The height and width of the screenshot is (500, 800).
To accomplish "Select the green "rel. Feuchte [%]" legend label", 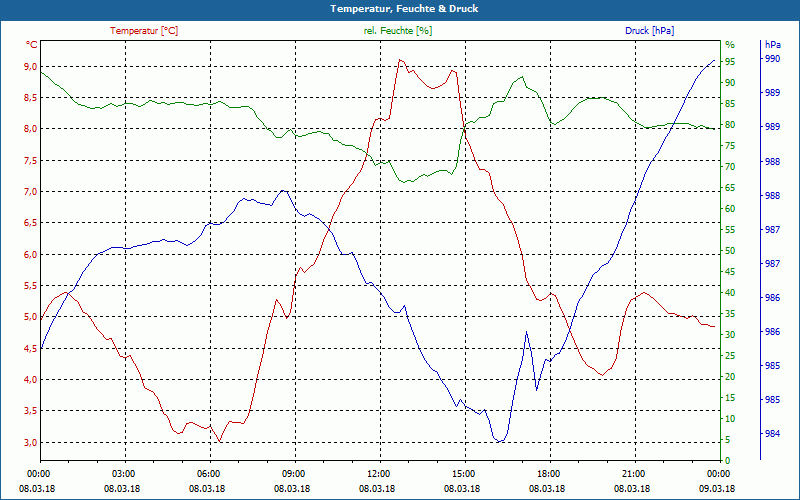I will click(x=398, y=31).
